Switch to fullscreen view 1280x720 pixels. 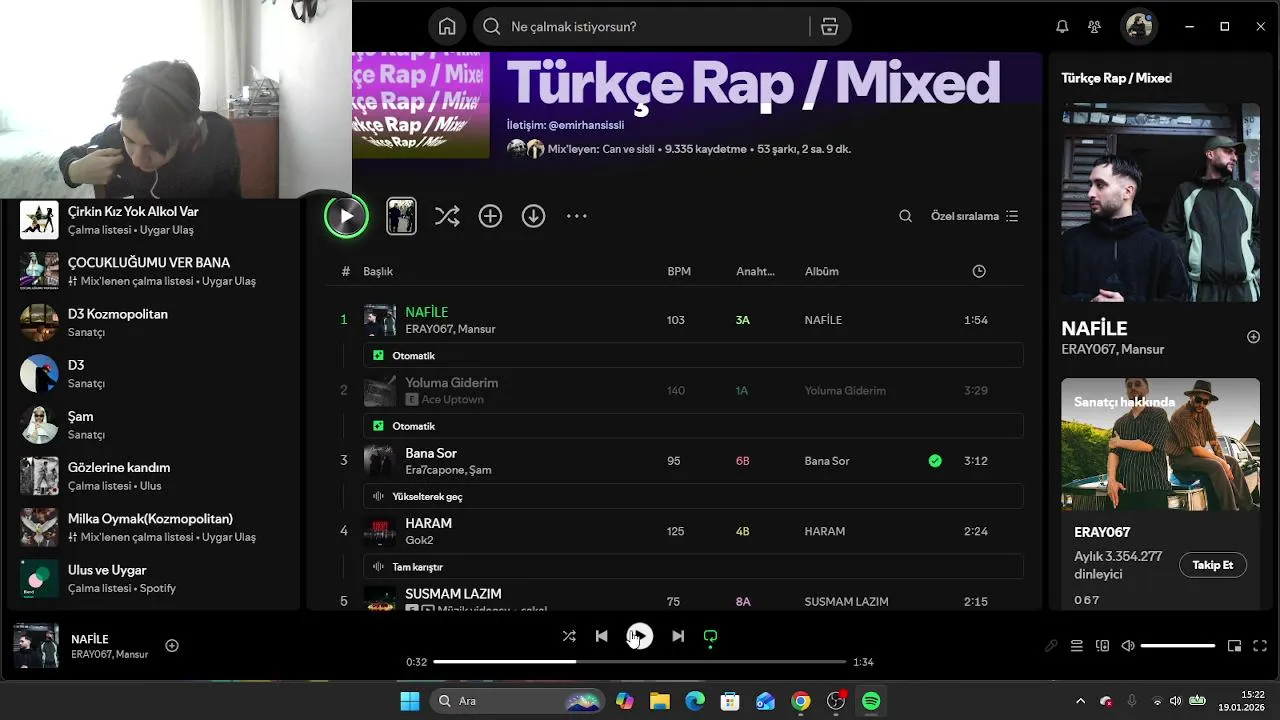tap(1260, 646)
